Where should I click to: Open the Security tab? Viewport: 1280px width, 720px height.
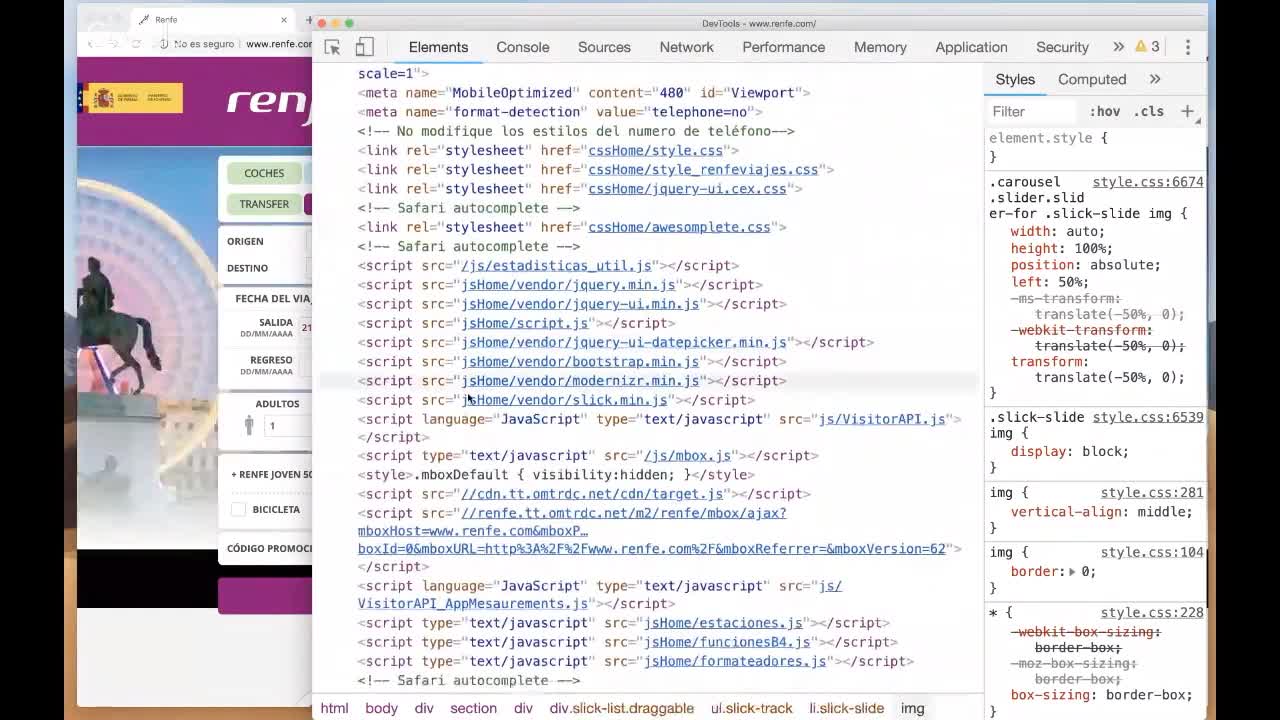click(x=1062, y=47)
